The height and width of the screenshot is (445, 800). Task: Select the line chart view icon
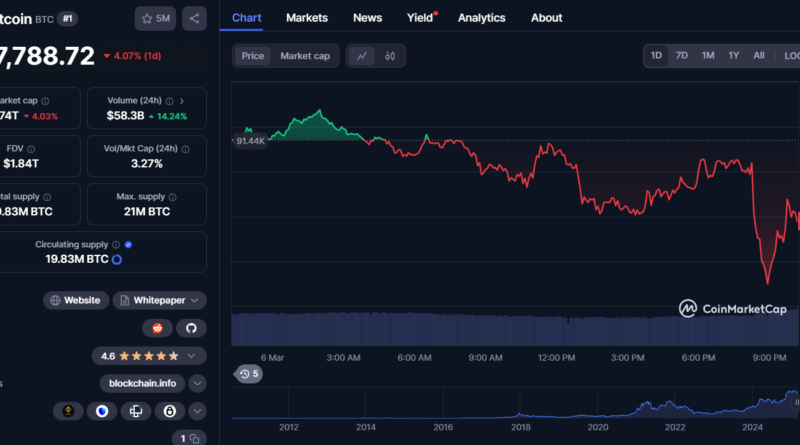(360, 56)
